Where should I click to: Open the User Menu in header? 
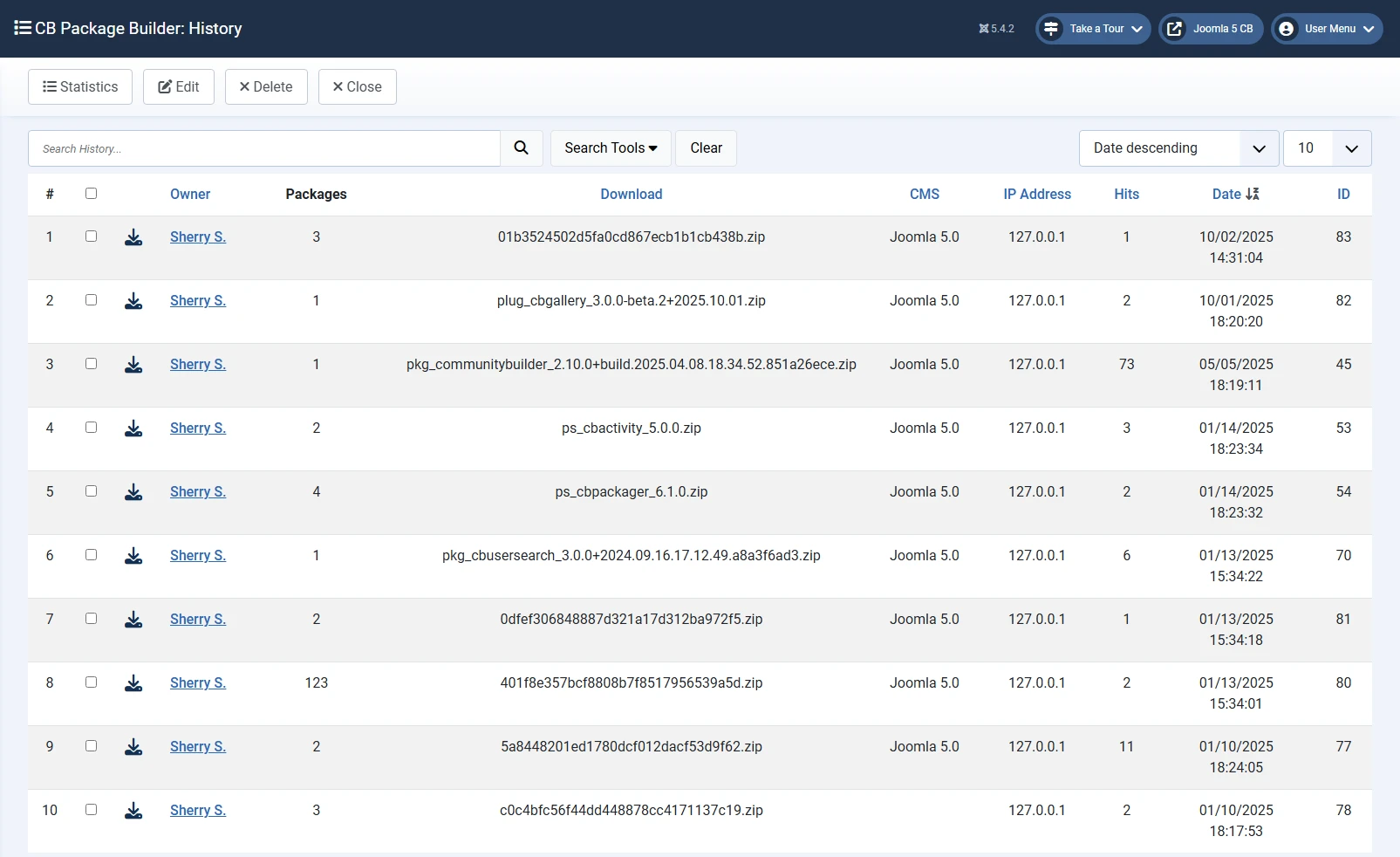[x=1327, y=29]
